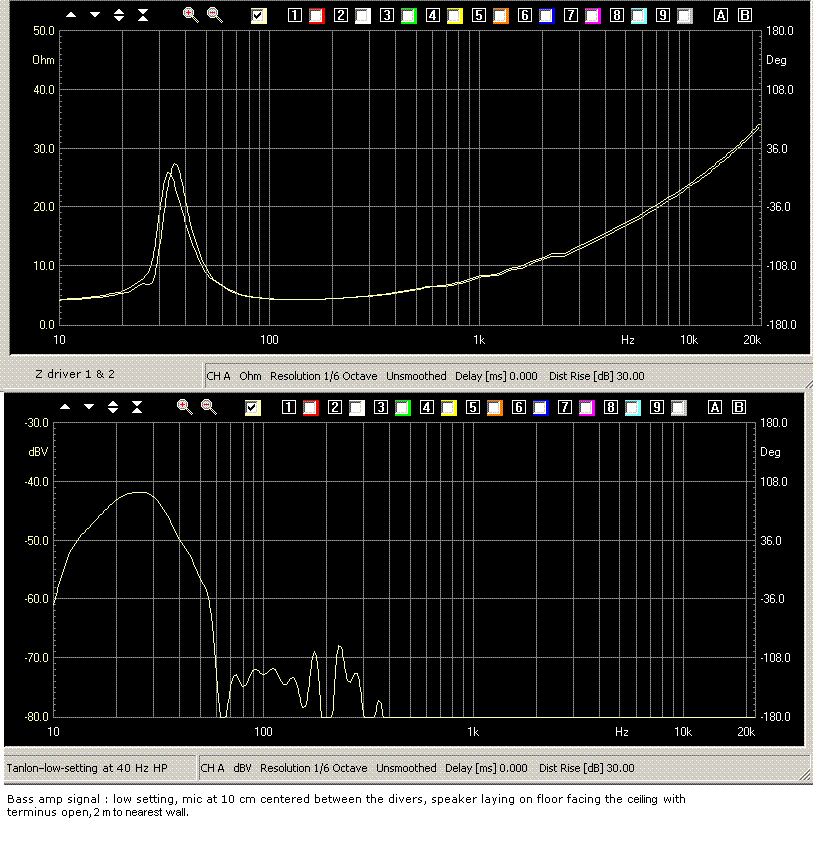Viewport: 813px width, 855px height.
Task: Toggle green overlay 3 checkbox in bottom graph
Action: [402, 407]
